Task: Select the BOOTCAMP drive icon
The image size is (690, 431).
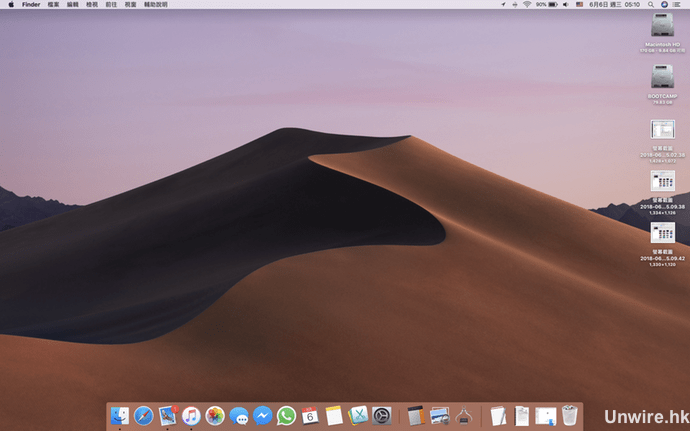Action: tap(662, 77)
